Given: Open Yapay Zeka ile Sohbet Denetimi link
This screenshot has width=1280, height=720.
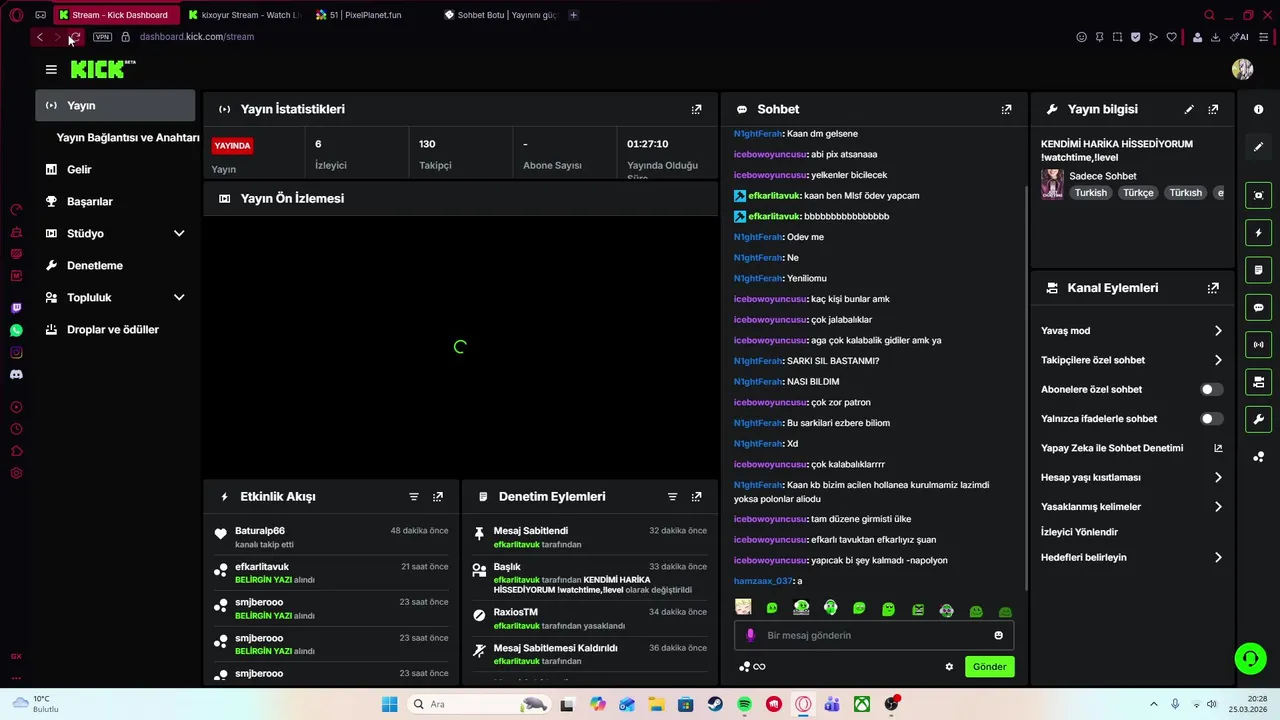Looking at the screenshot, I should pos(1131,448).
